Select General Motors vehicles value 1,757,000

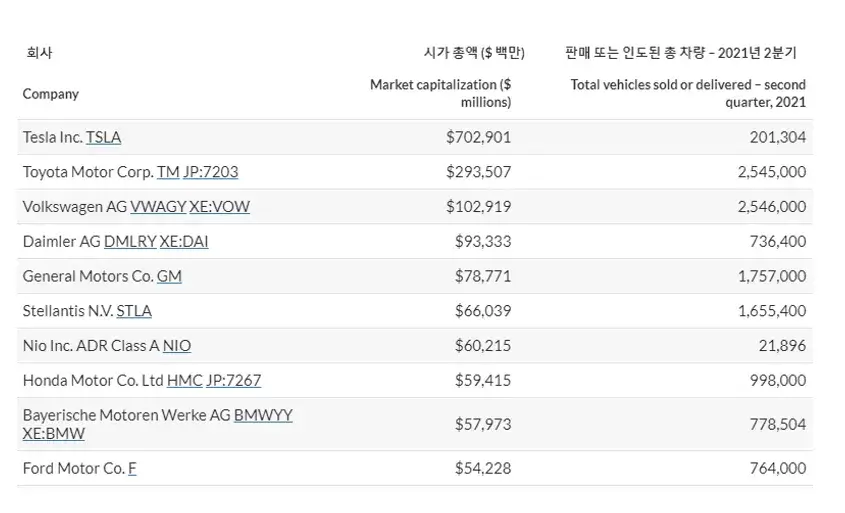[772, 276]
